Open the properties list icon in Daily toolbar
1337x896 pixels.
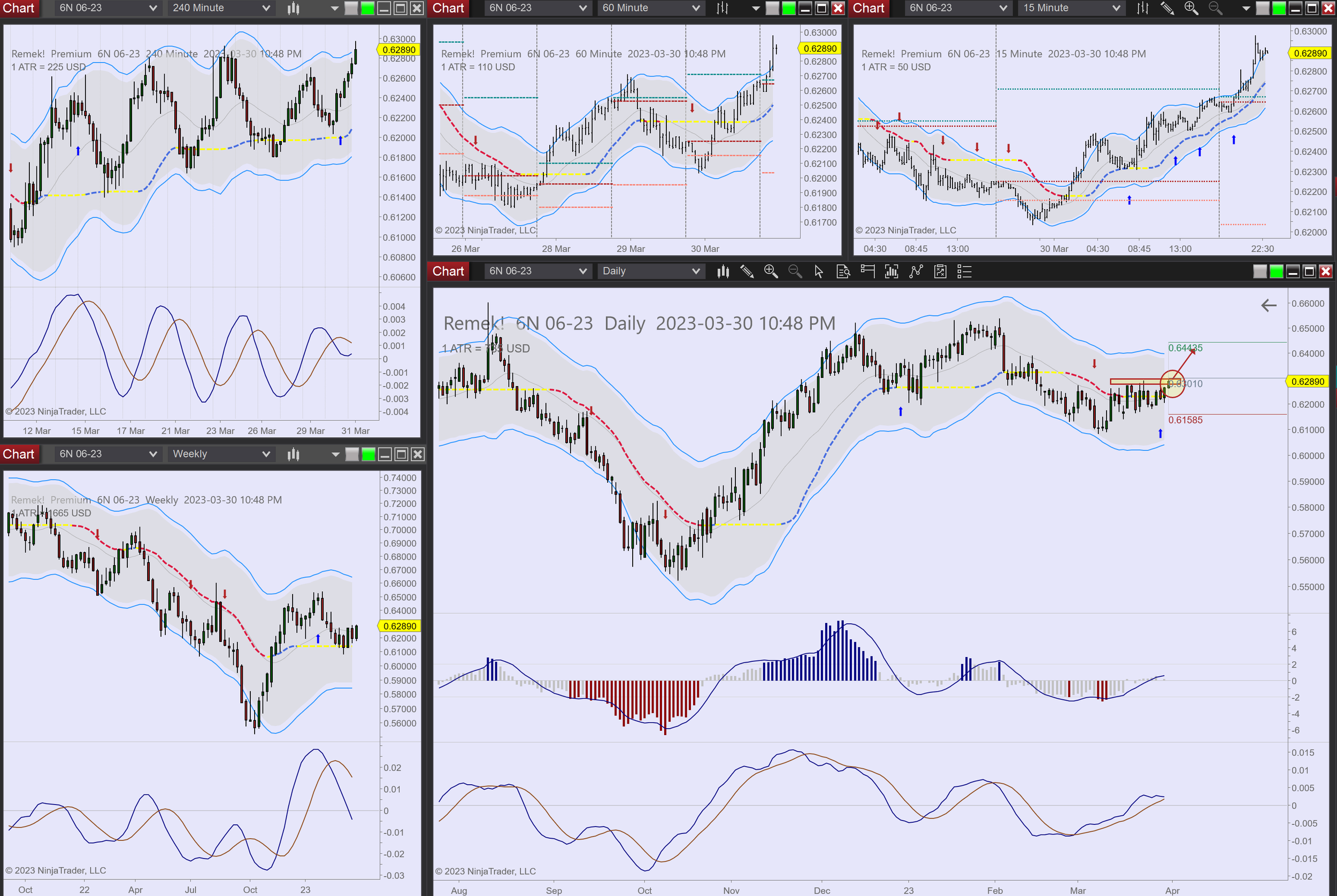(x=964, y=272)
